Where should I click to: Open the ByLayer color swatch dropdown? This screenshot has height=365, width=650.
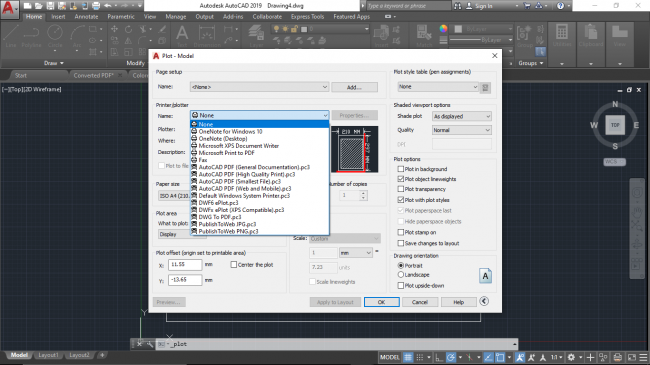483,29
